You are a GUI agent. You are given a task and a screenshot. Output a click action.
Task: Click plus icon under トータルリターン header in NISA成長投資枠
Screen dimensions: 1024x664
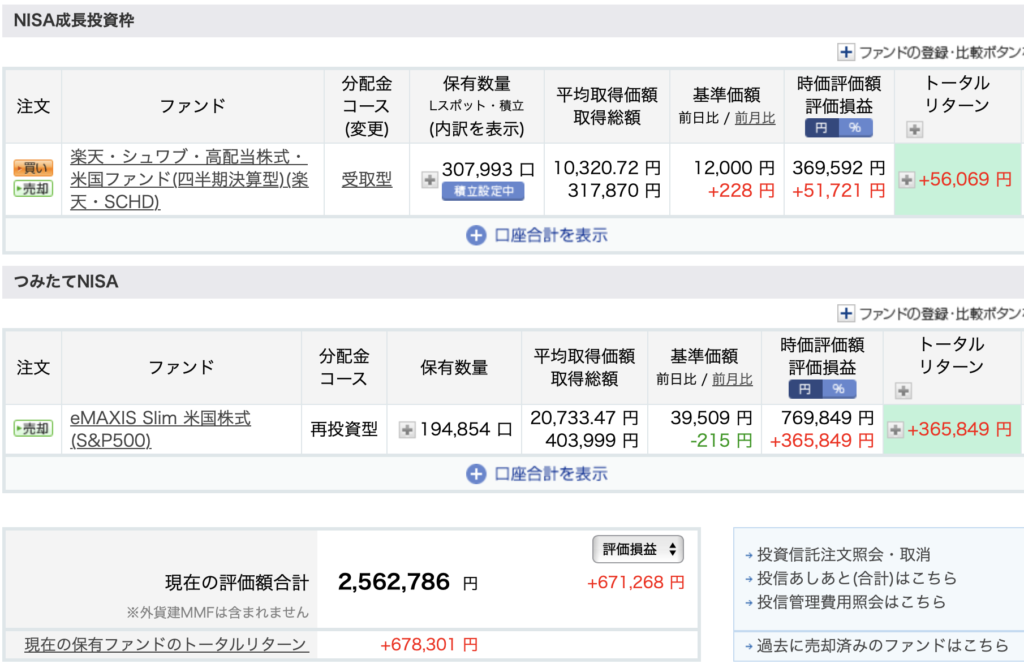[x=915, y=129]
